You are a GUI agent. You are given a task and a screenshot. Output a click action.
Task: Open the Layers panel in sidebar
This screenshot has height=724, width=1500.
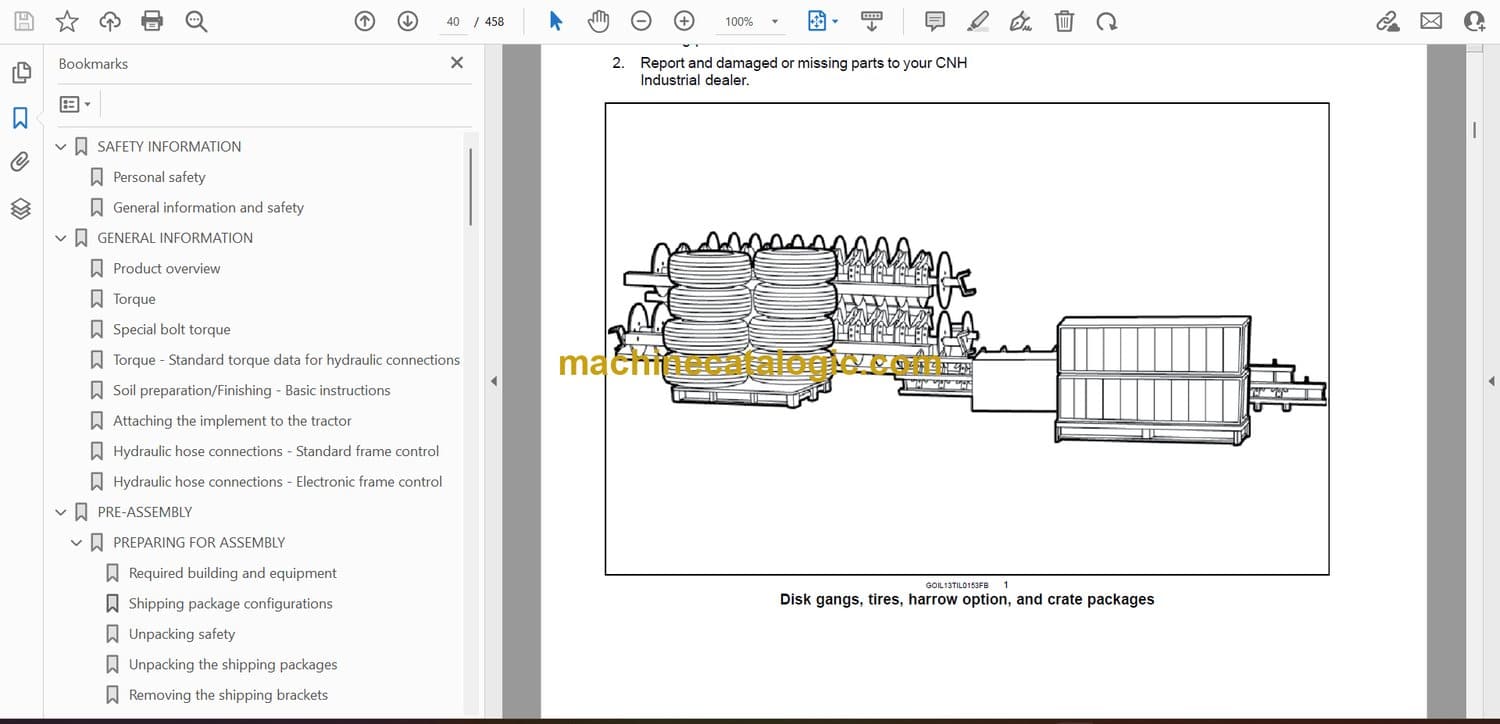tap(20, 208)
